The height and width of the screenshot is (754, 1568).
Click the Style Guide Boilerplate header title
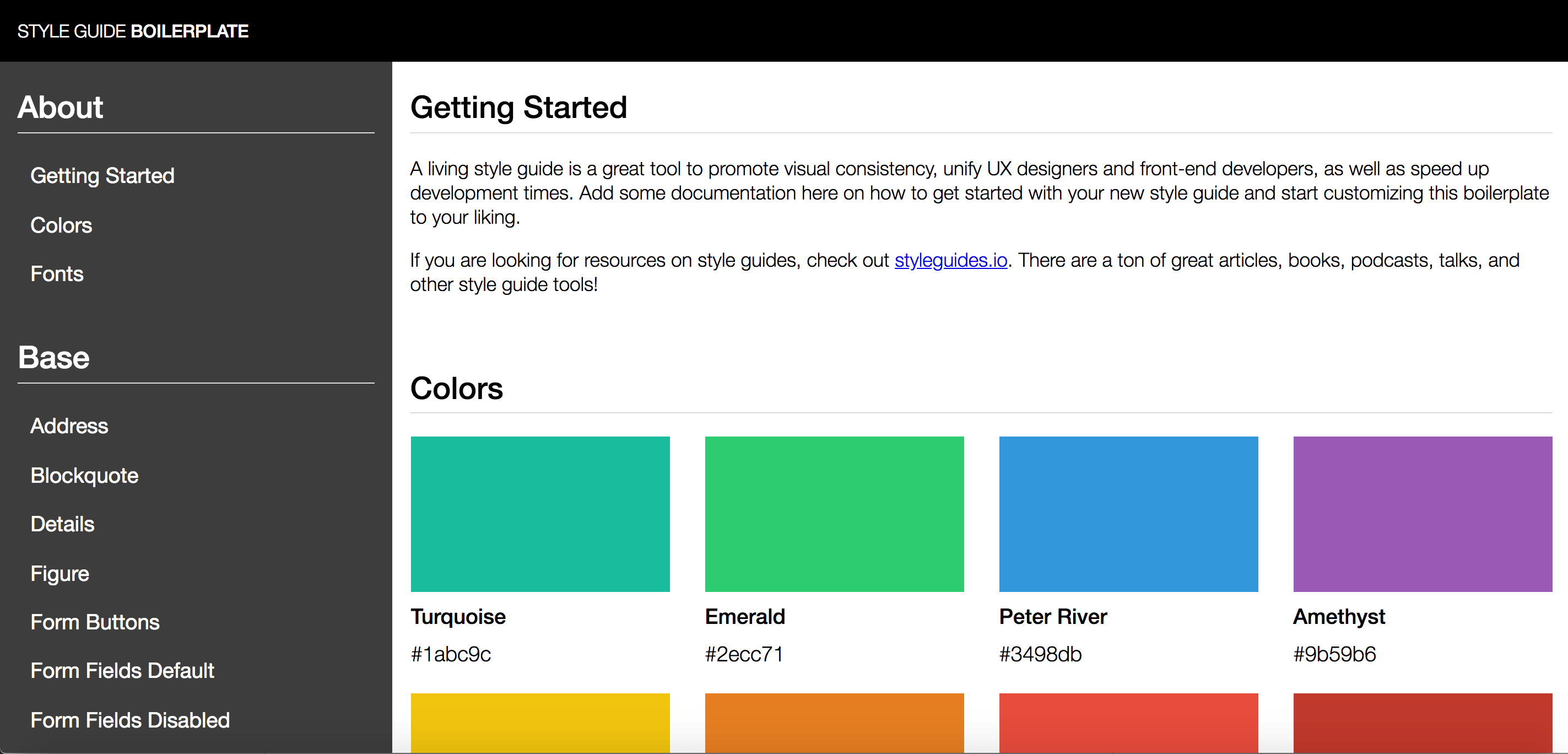click(x=133, y=31)
